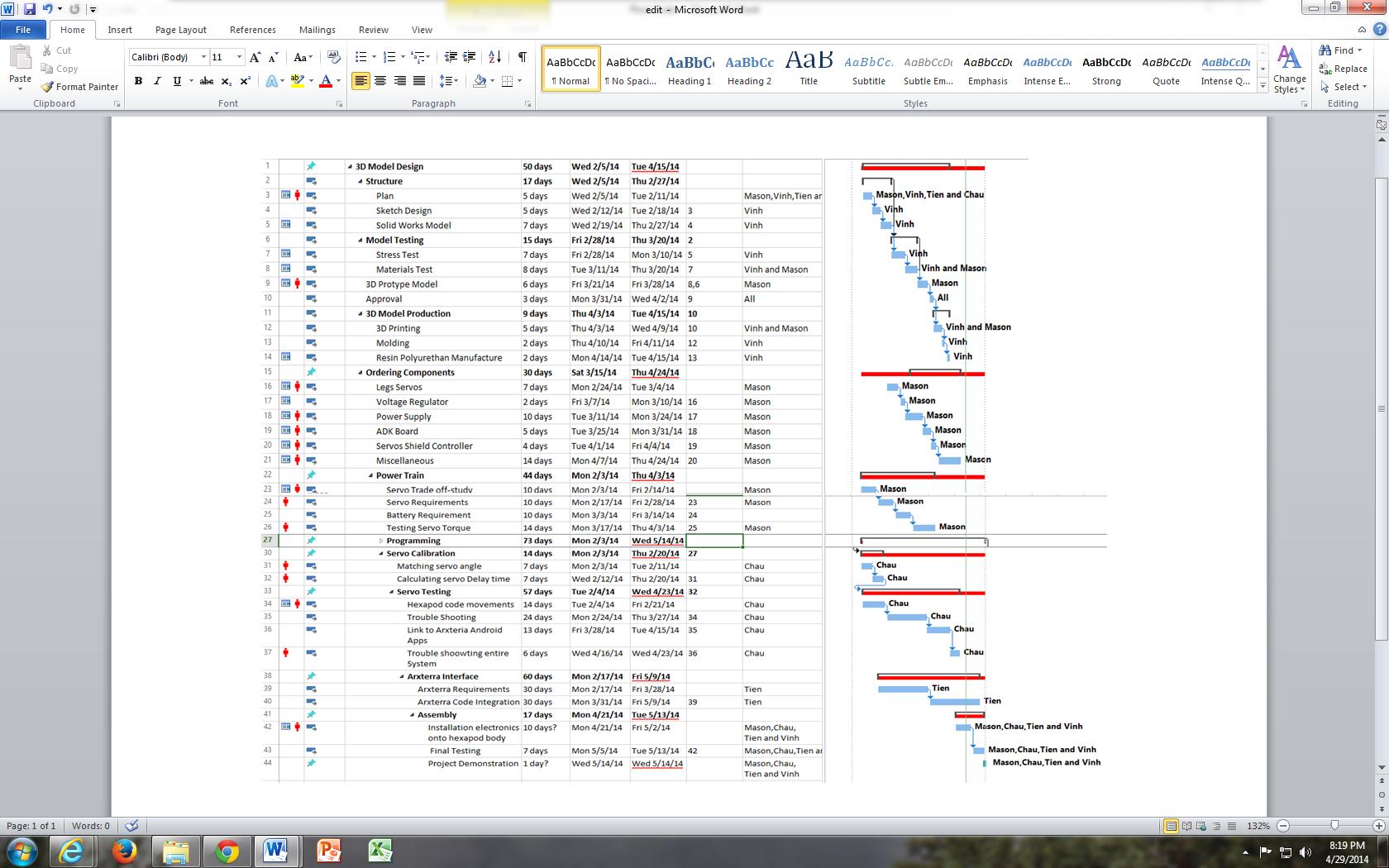Viewport: 1389px width, 868px height.
Task: Open the Font dialog launcher
Action: 339,104
